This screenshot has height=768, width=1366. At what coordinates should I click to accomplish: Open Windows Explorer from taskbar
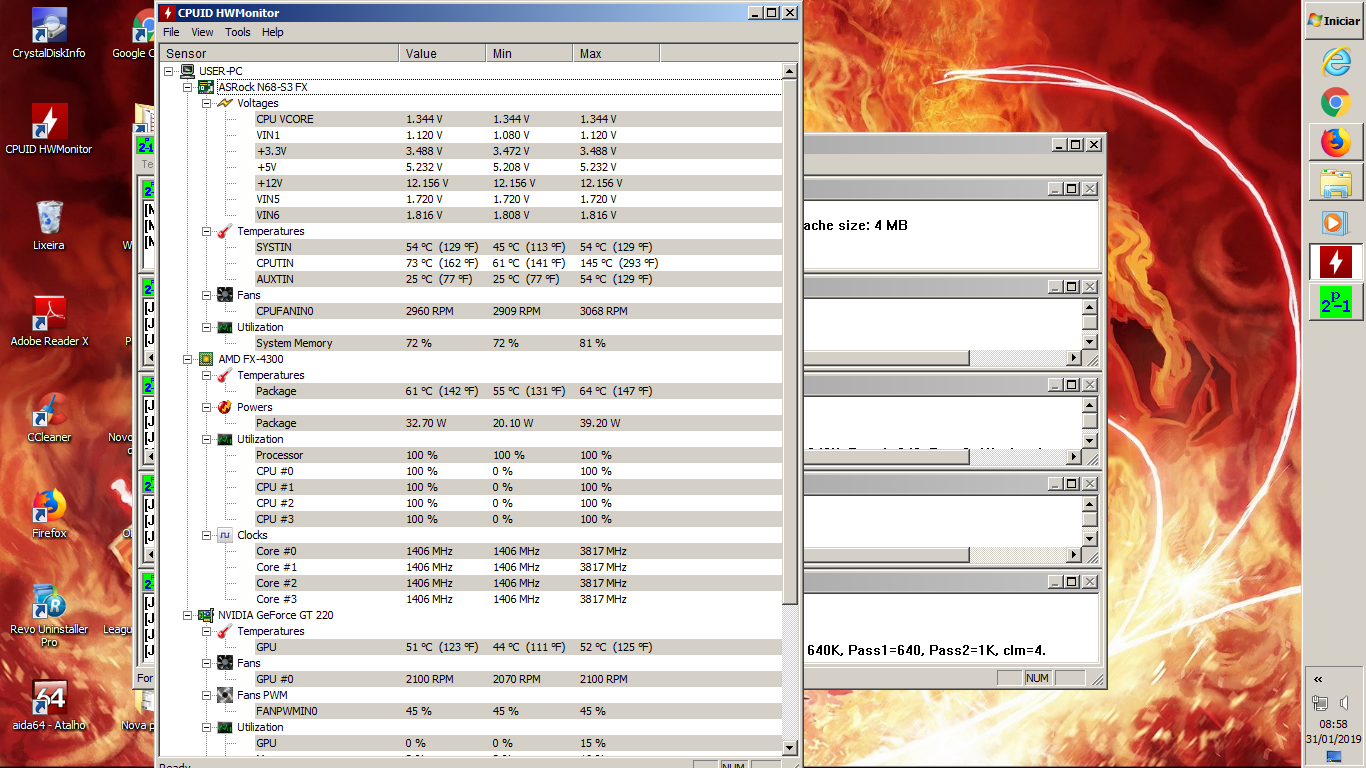pyautogui.click(x=1334, y=184)
